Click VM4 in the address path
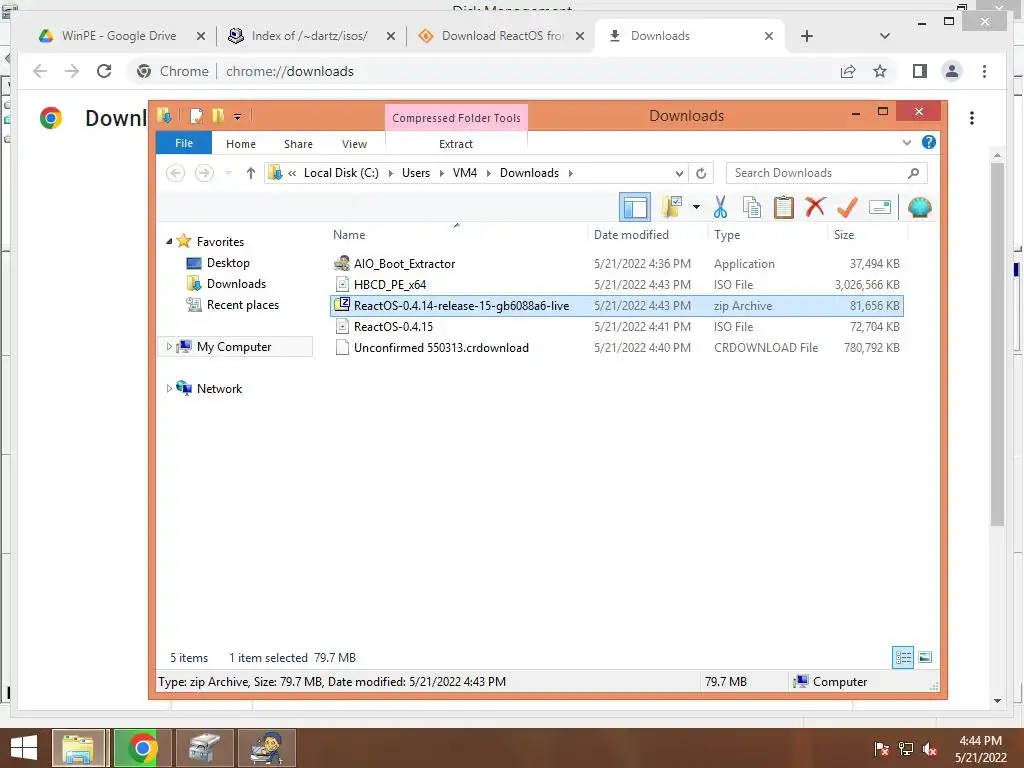 pos(465,173)
